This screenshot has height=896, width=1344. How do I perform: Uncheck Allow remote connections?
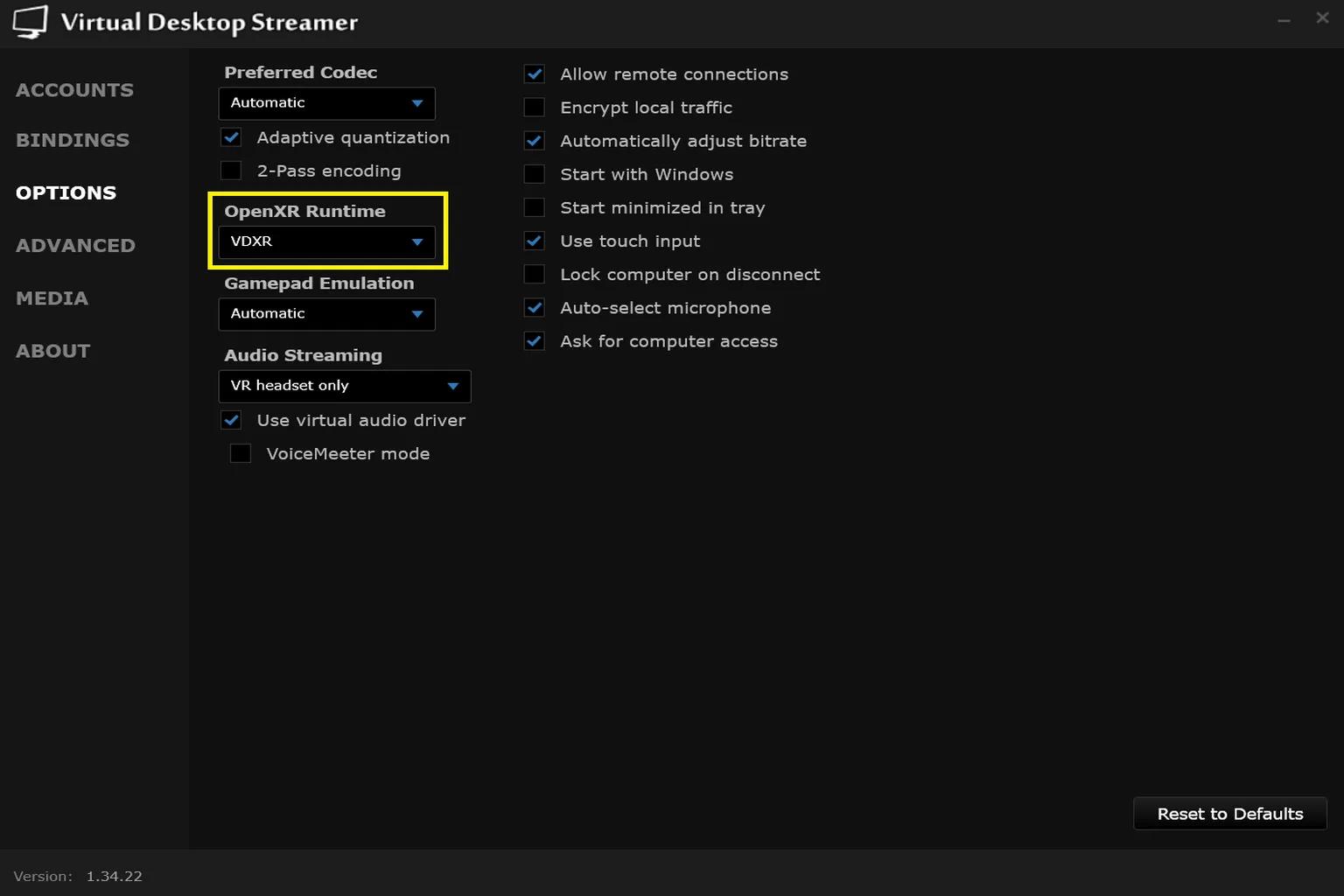click(535, 74)
